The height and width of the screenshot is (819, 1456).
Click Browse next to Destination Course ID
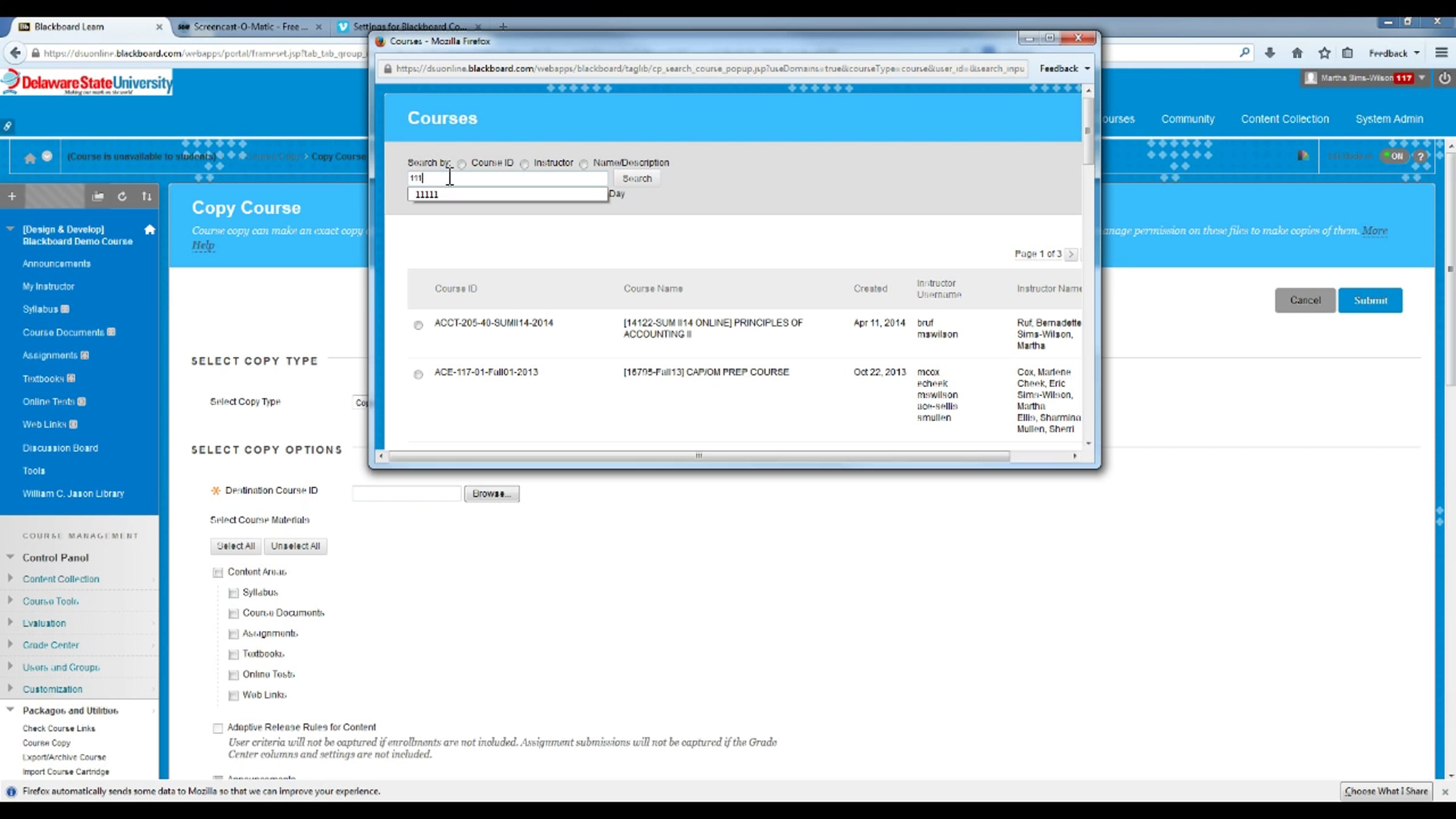491,494
